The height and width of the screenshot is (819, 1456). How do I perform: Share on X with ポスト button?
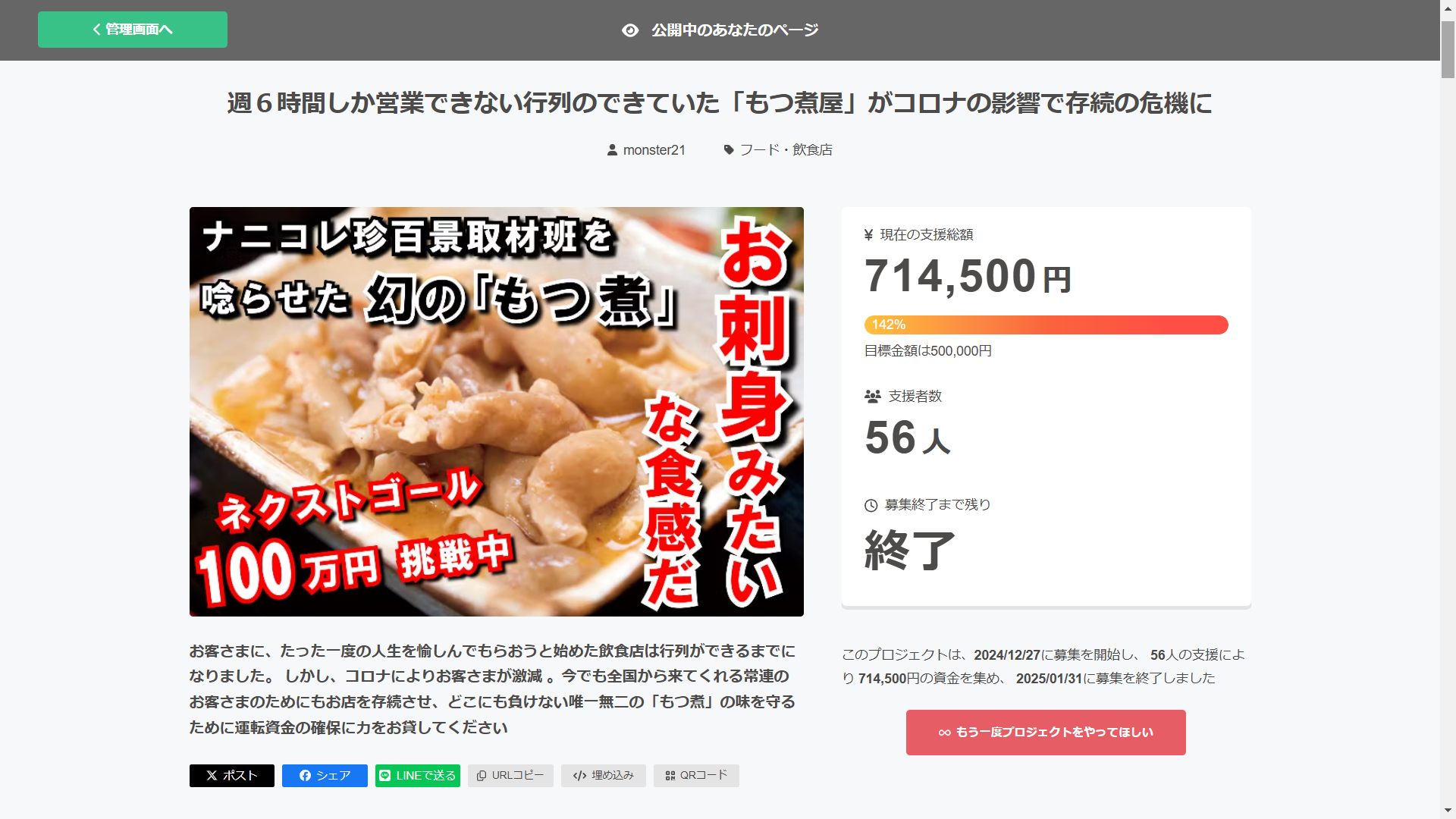[232, 776]
